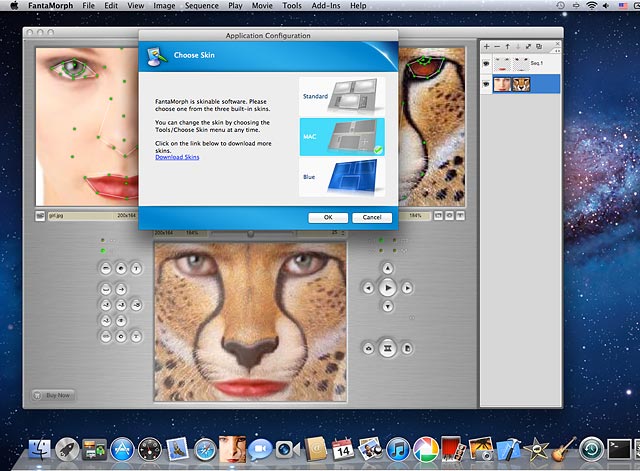Remove the sequence with the minus icon
Screen dimensions: 640x471
click(497, 47)
